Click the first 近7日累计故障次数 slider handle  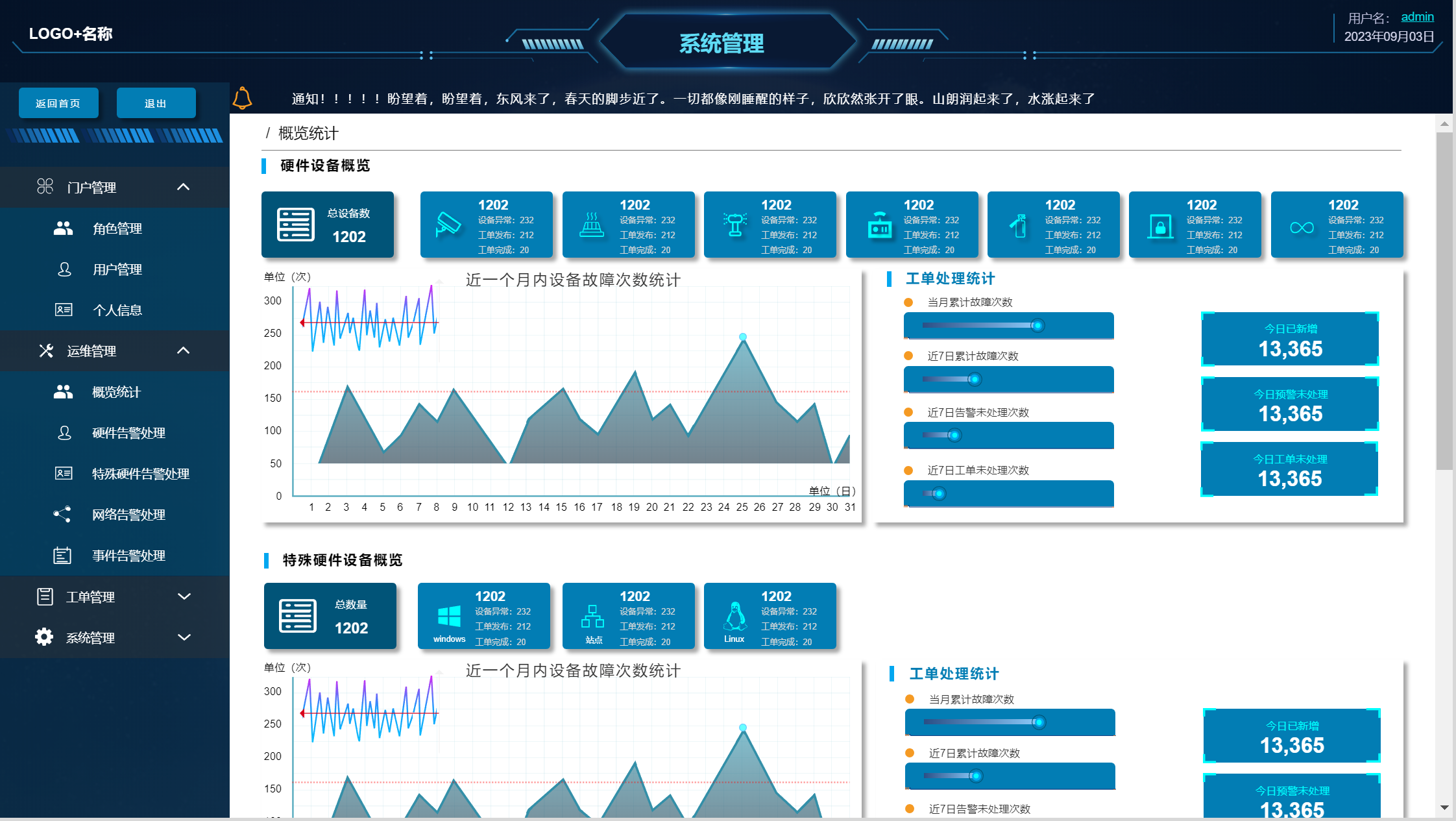(x=975, y=380)
